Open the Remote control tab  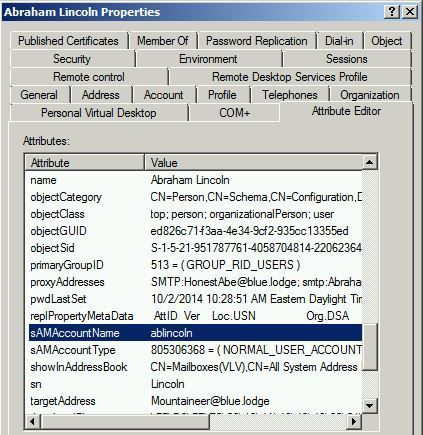coord(89,77)
